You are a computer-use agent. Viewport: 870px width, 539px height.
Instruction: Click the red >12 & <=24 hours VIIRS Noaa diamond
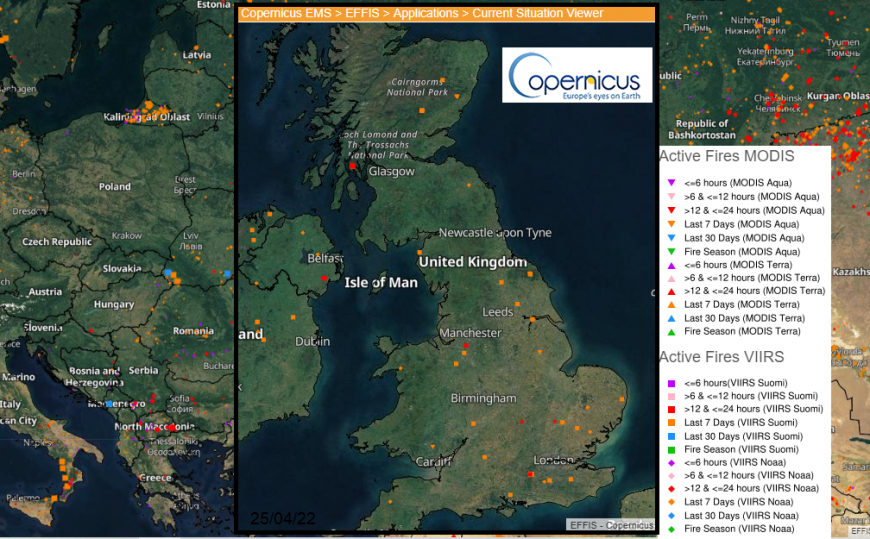point(671,488)
